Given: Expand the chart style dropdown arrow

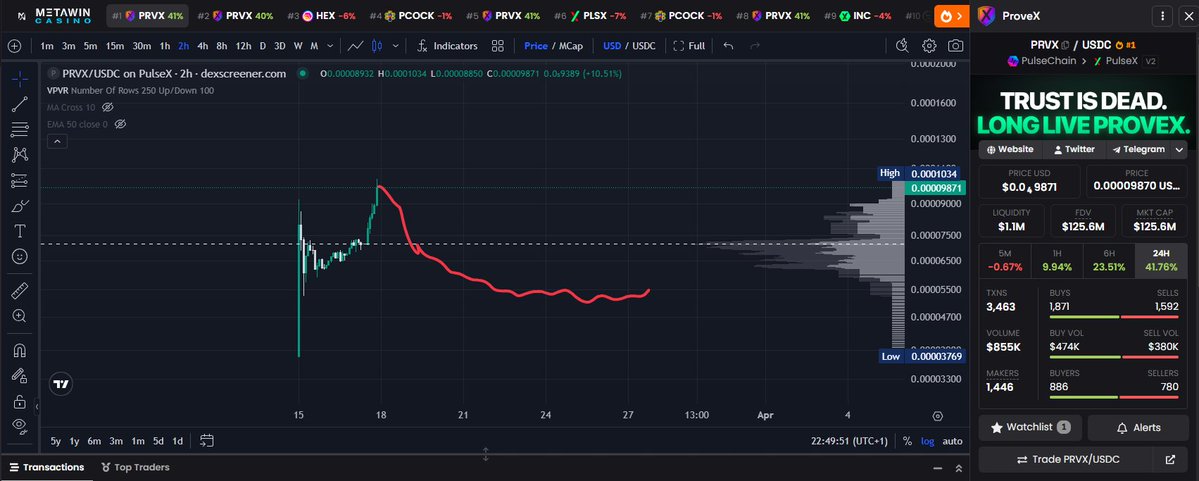Looking at the screenshot, I should [x=395, y=46].
